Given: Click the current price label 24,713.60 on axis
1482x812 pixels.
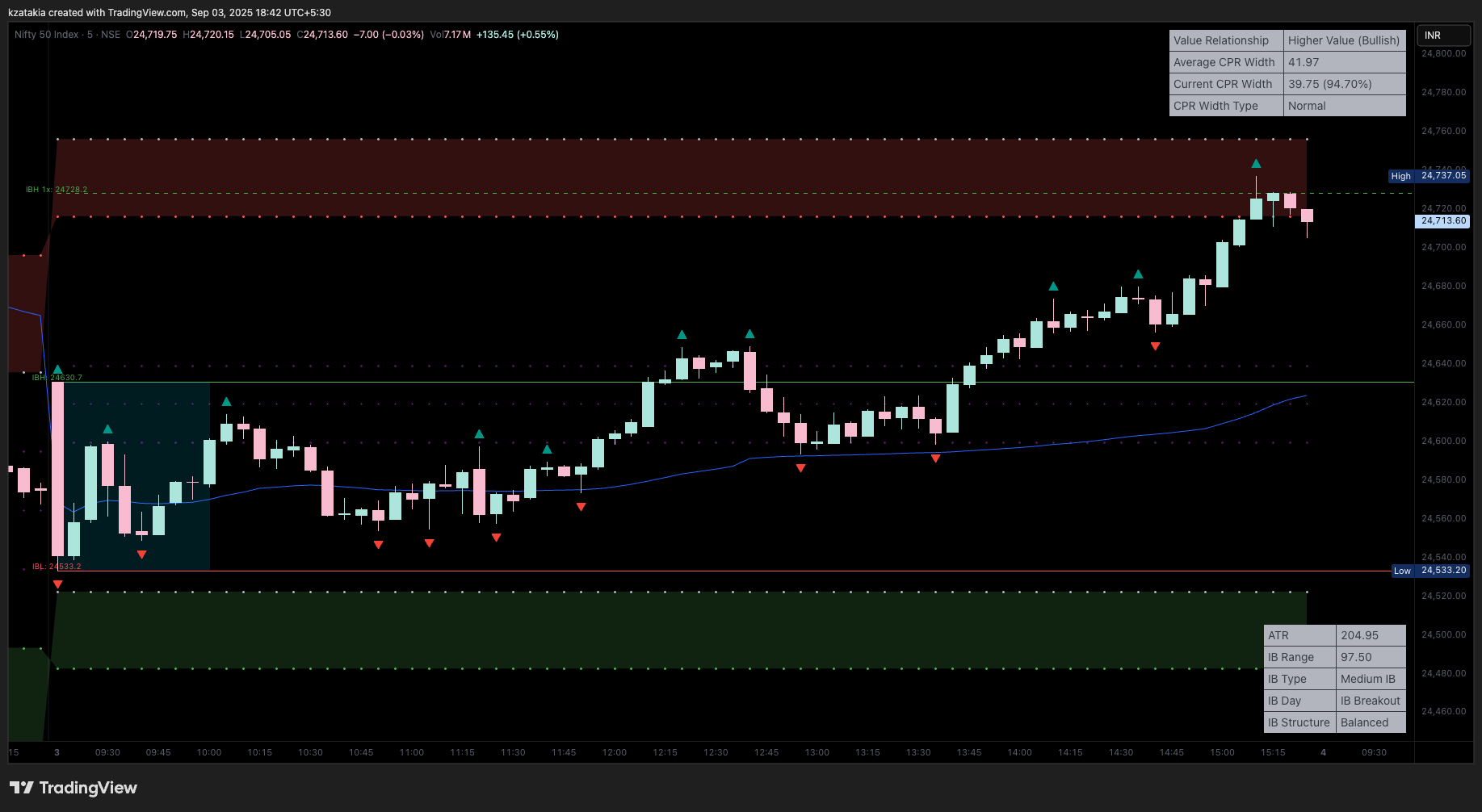Looking at the screenshot, I should tap(1443, 221).
